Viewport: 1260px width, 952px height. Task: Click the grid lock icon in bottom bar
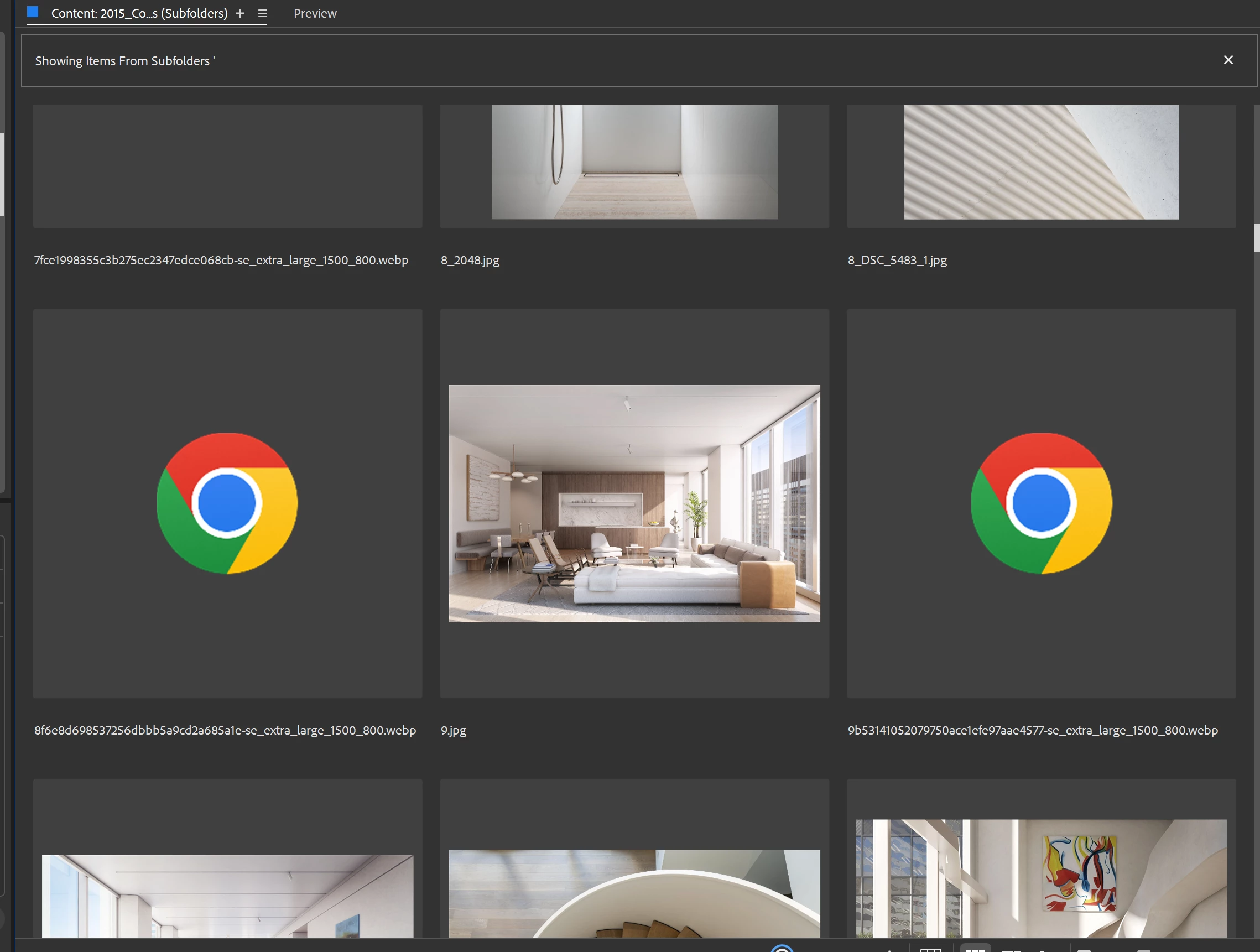tap(930, 948)
